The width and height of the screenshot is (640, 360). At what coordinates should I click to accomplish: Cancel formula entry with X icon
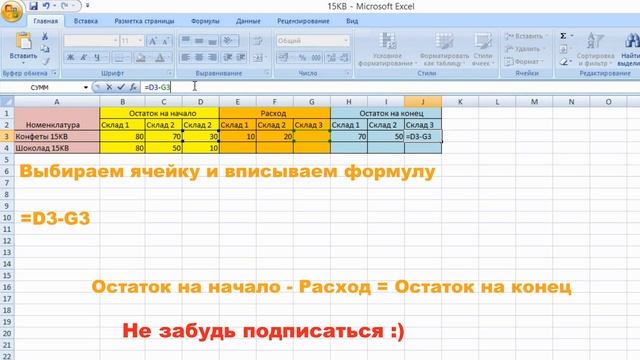tap(109, 87)
